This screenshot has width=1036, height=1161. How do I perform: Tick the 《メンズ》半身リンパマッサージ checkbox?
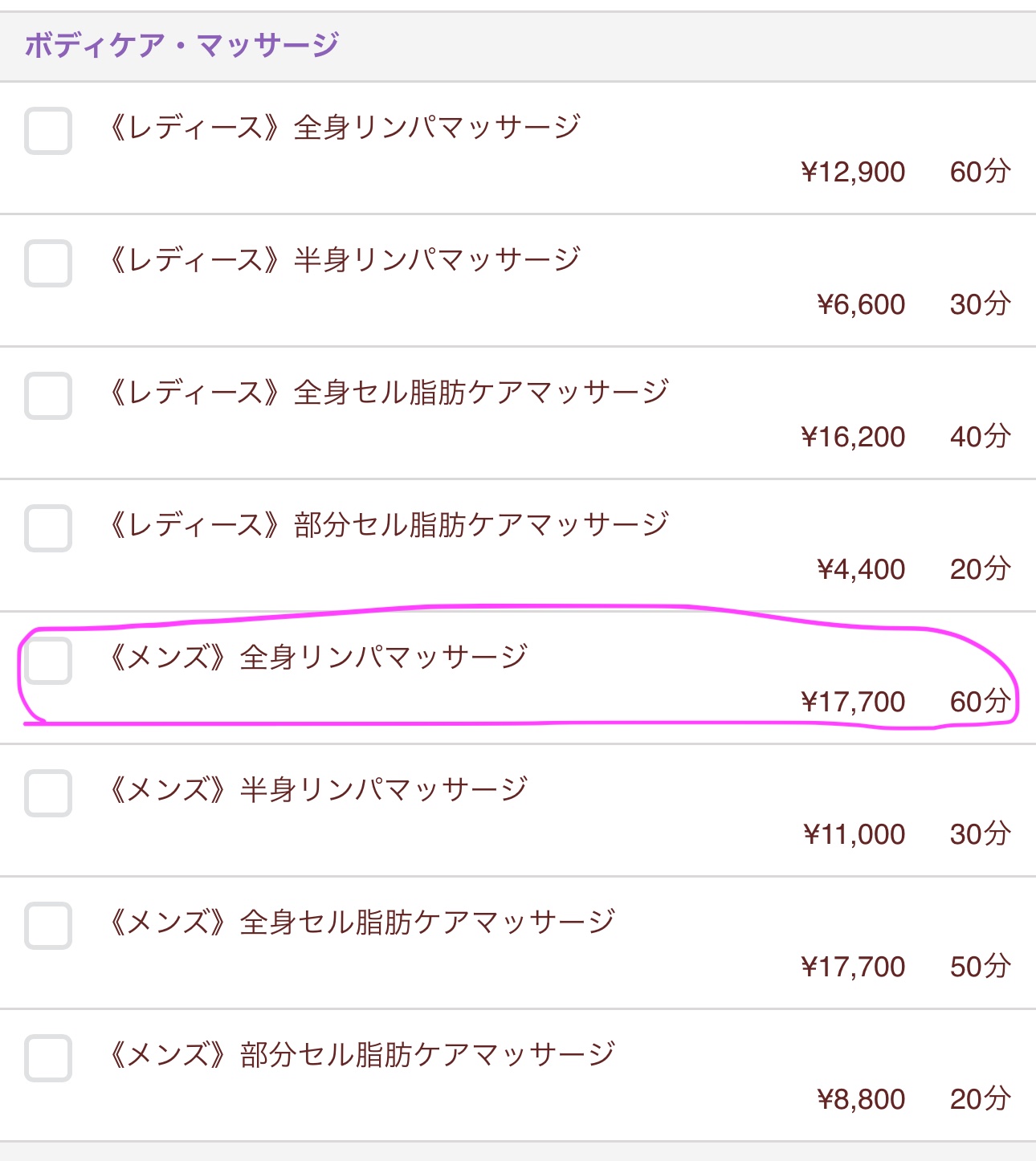(x=48, y=793)
